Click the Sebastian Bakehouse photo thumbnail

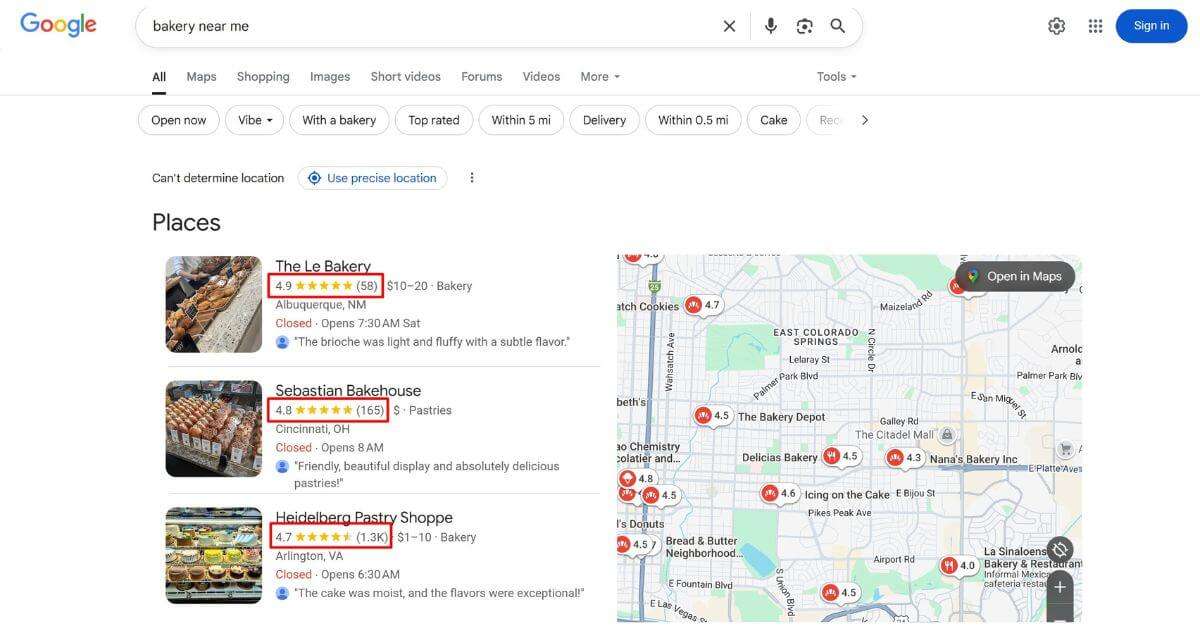[x=213, y=428]
